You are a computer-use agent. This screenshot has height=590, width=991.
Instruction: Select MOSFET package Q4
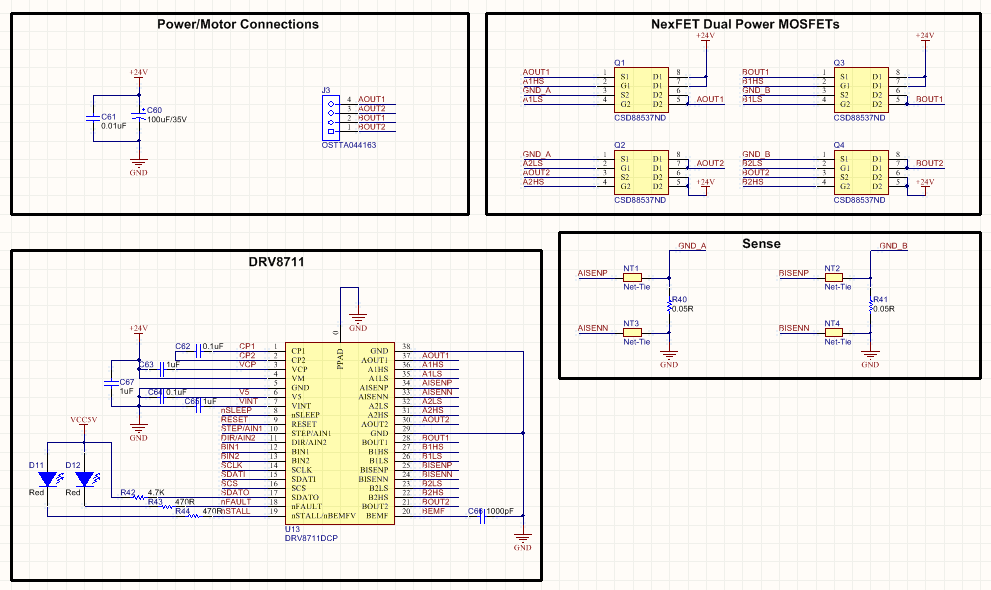pos(861,172)
